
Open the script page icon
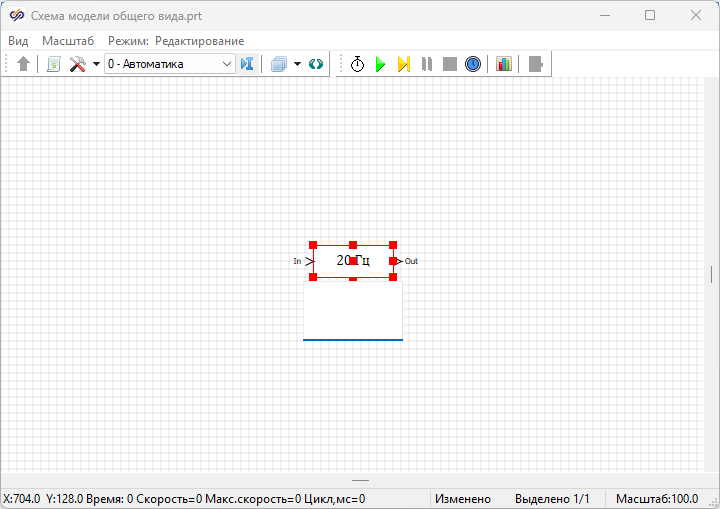(x=54, y=64)
